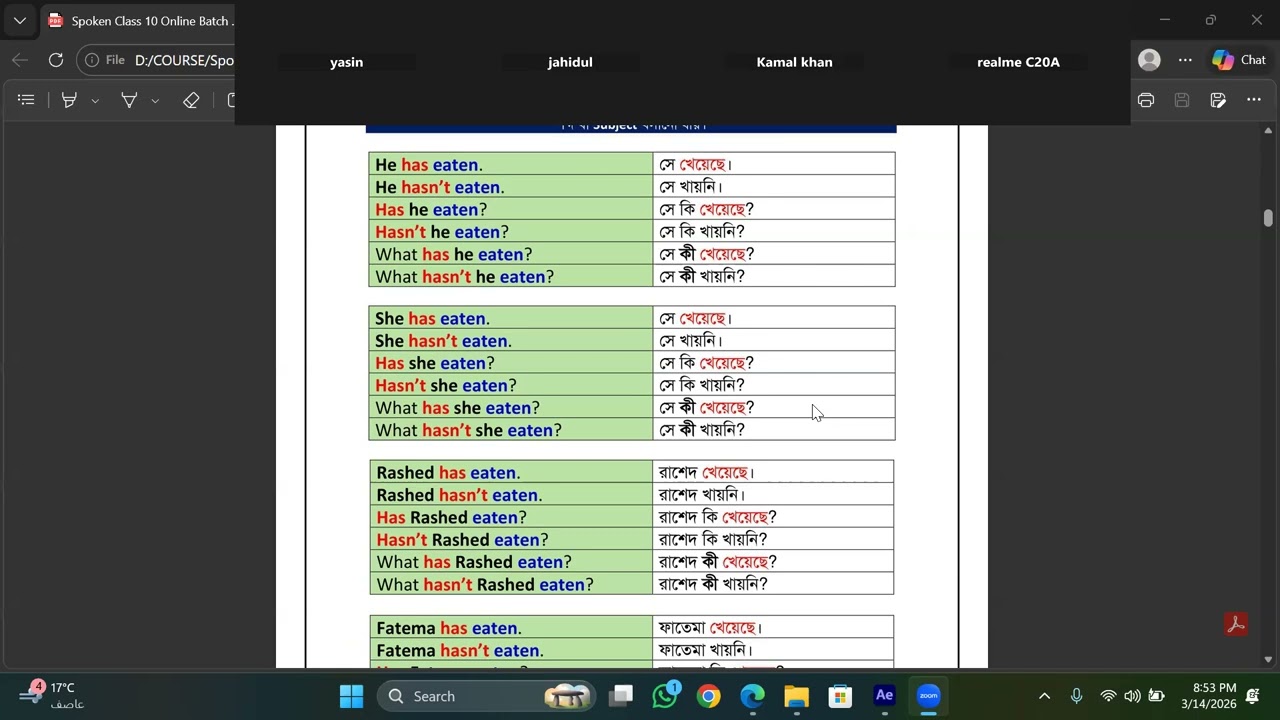Click the "He hasn't eaten." cell

tap(511, 187)
